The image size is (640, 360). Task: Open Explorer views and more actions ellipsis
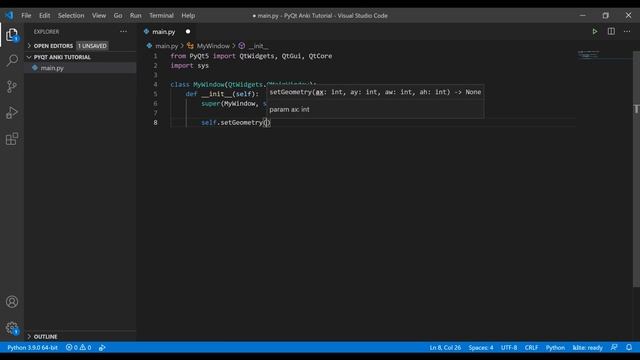pyautogui.click(x=123, y=31)
